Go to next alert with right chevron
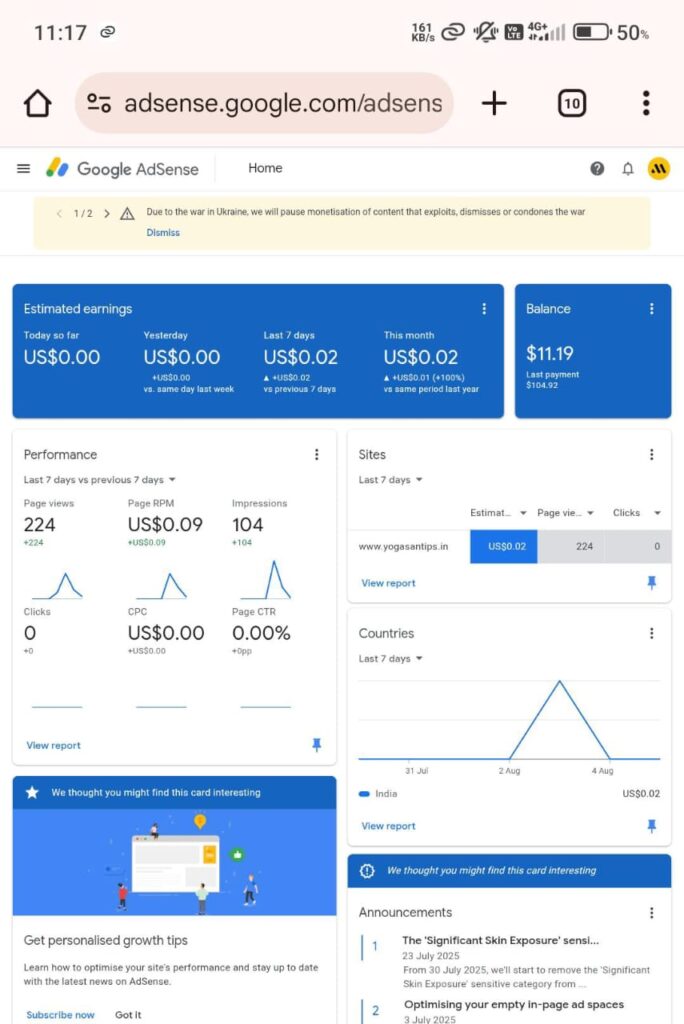 coord(106,214)
